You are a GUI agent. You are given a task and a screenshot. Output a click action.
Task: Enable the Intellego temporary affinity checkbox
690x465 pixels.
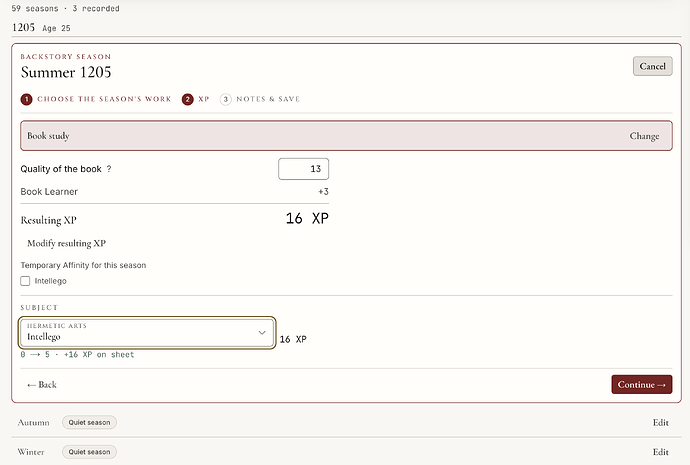pos(25,281)
